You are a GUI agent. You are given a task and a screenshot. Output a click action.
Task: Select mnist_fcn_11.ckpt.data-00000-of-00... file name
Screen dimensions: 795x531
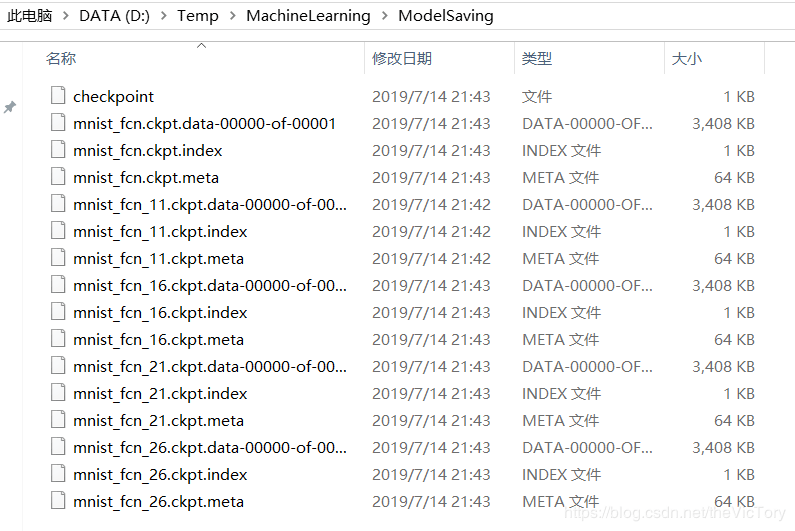(x=210, y=204)
